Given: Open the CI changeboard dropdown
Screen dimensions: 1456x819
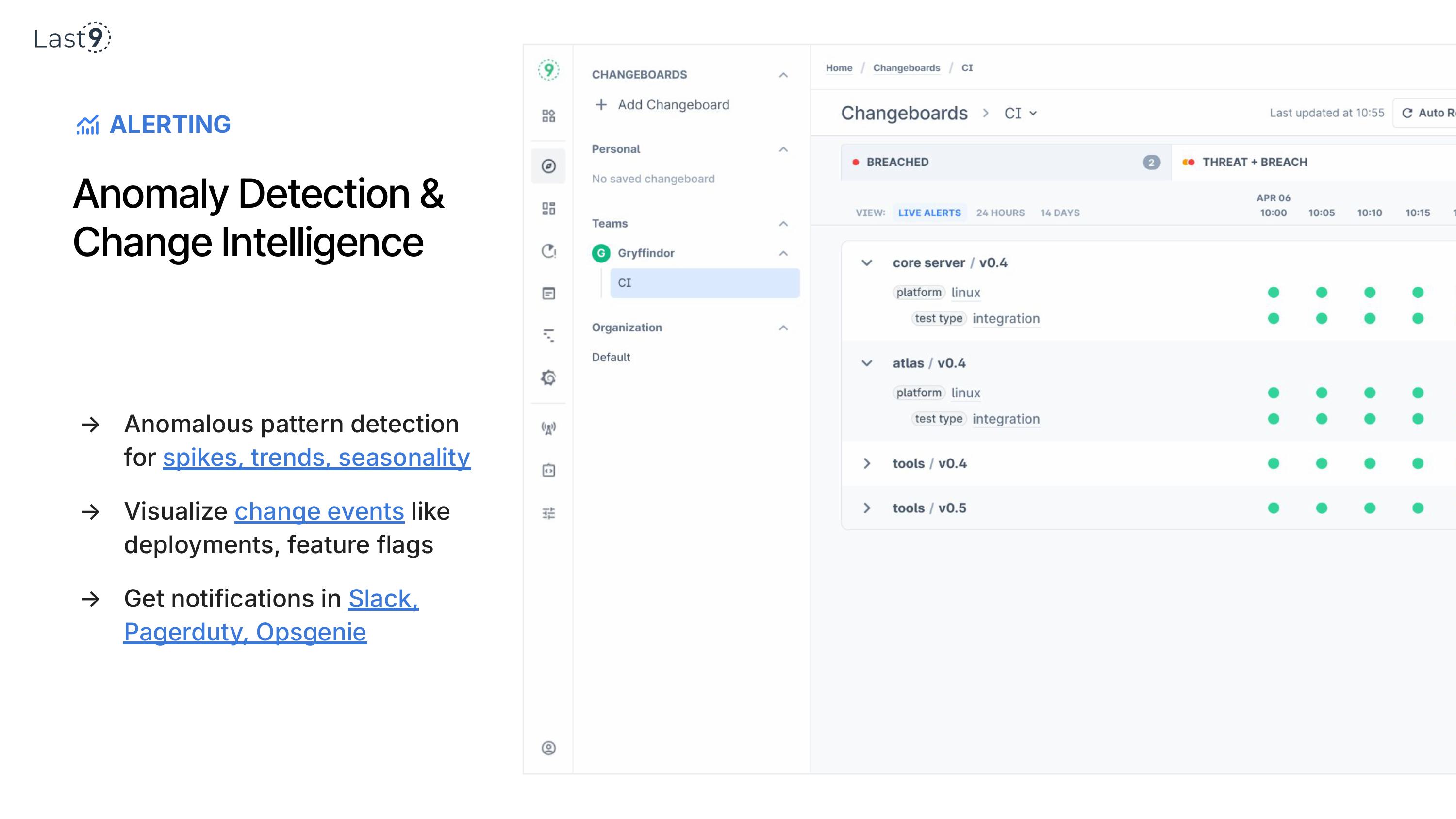Looking at the screenshot, I should pos(1021,114).
